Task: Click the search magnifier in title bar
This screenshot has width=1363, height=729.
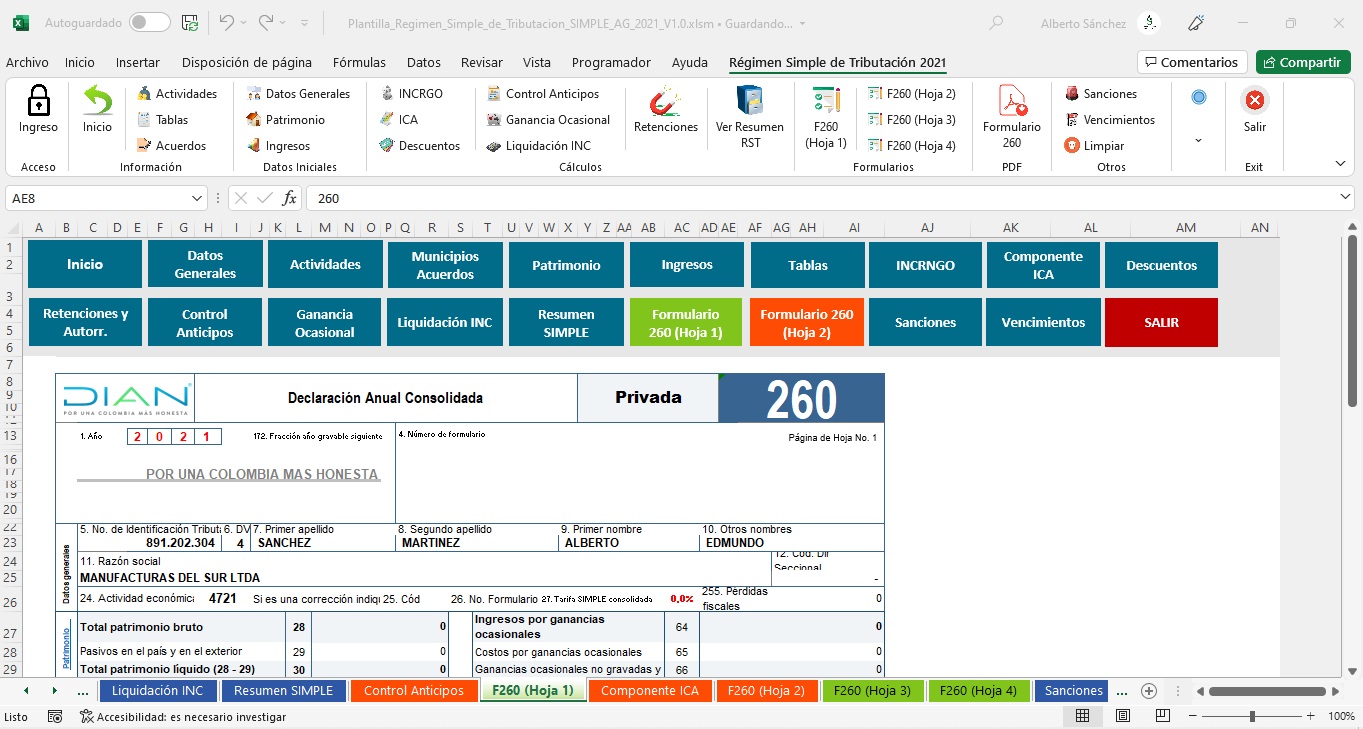Action: tap(995, 23)
